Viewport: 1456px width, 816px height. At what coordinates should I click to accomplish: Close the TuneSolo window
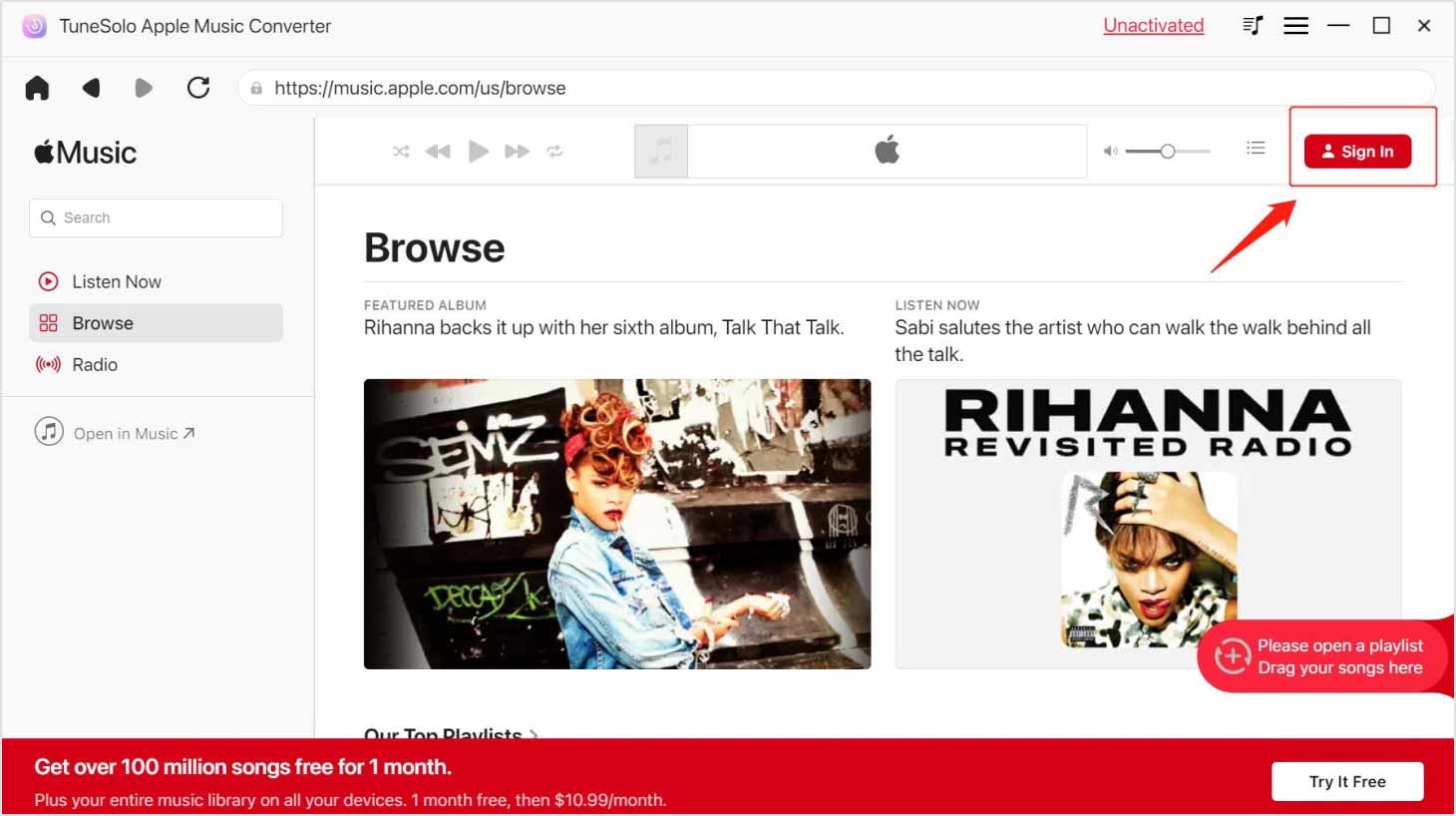[x=1424, y=26]
